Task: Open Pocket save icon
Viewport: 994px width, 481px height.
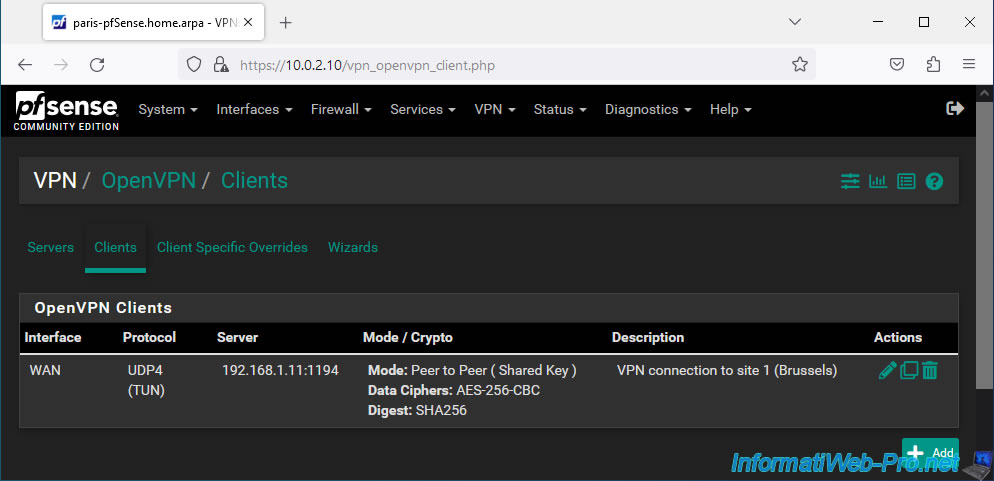Action: pyautogui.click(x=896, y=65)
